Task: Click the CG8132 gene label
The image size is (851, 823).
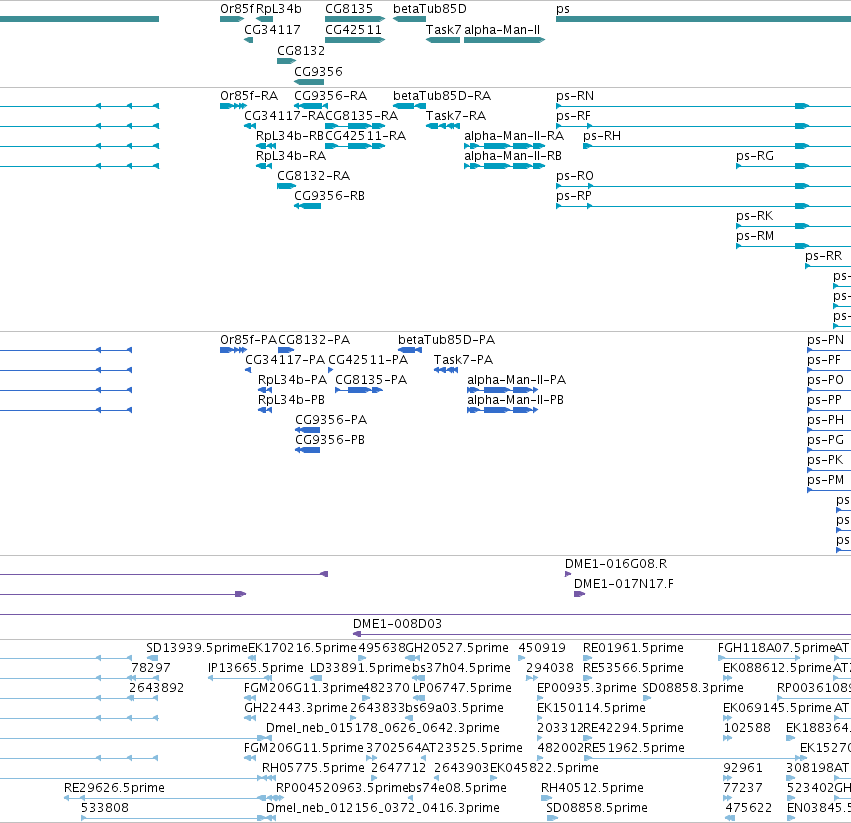Action: (301, 50)
